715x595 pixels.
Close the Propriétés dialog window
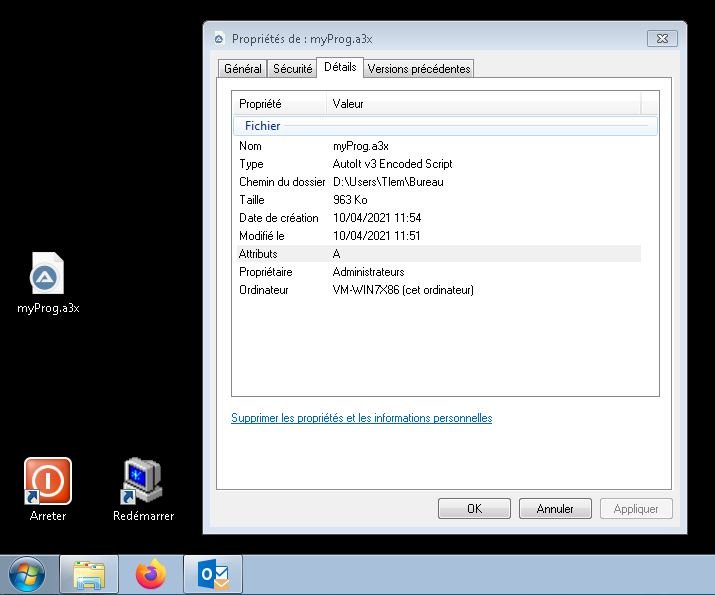(x=662, y=39)
